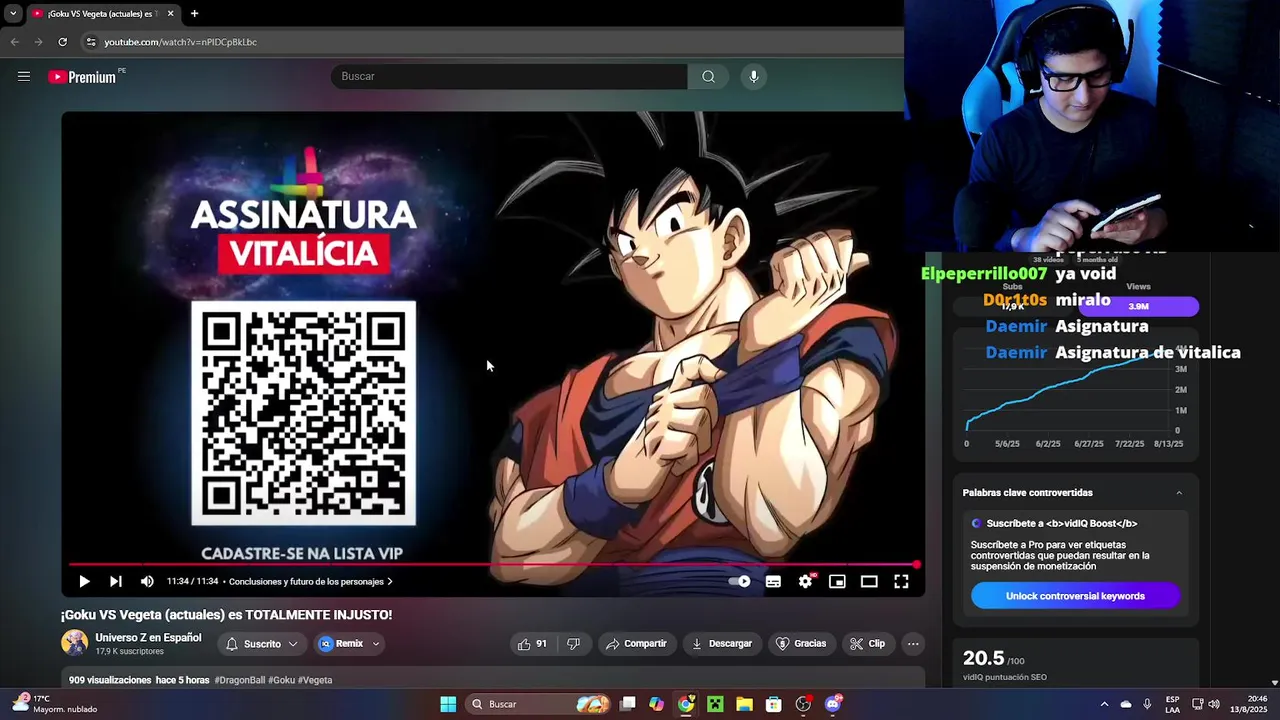Open player settings gear
This screenshot has height=720, width=1280.
[x=806, y=581]
